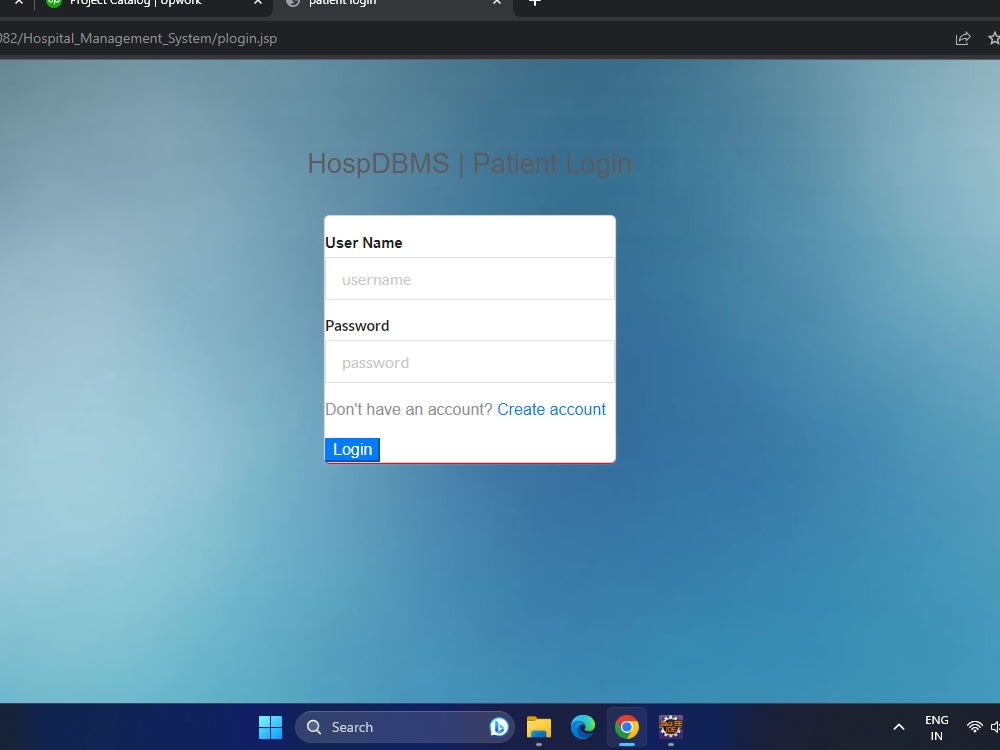Viewport: 1000px width, 750px height.
Task: Click the username input field
Action: (469, 279)
